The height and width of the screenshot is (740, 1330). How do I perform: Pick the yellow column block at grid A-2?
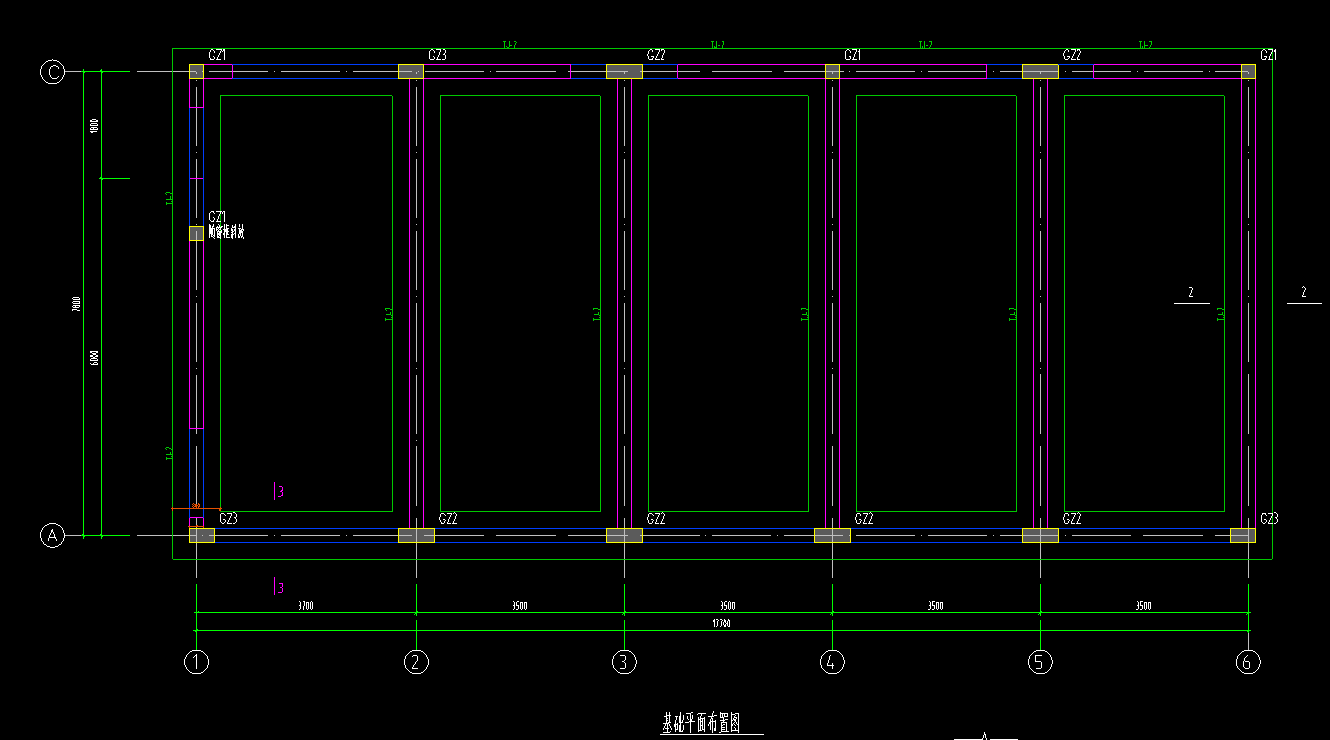click(416, 535)
